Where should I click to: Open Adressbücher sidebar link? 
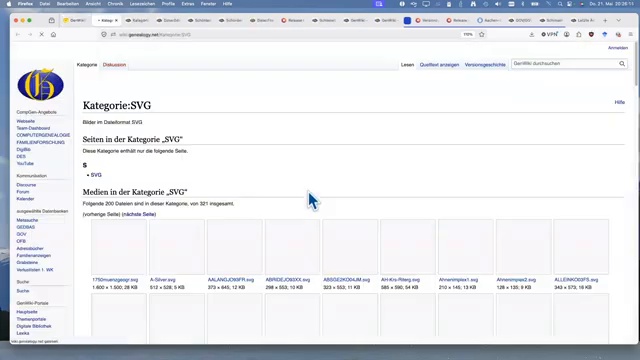coord(30,249)
